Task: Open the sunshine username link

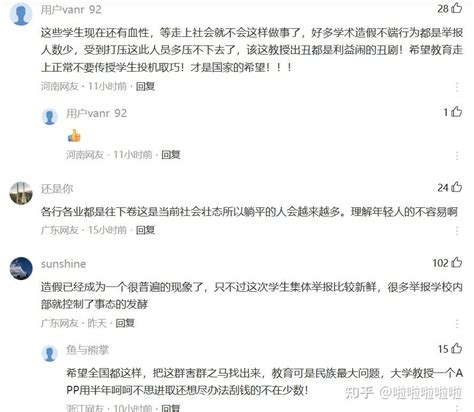Action: [x=63, y=264]
